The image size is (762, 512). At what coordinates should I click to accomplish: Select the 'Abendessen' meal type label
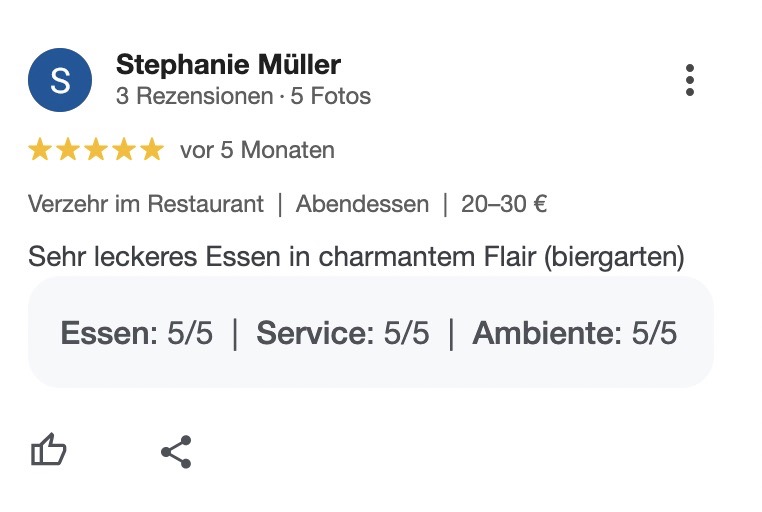coord(363,204)
